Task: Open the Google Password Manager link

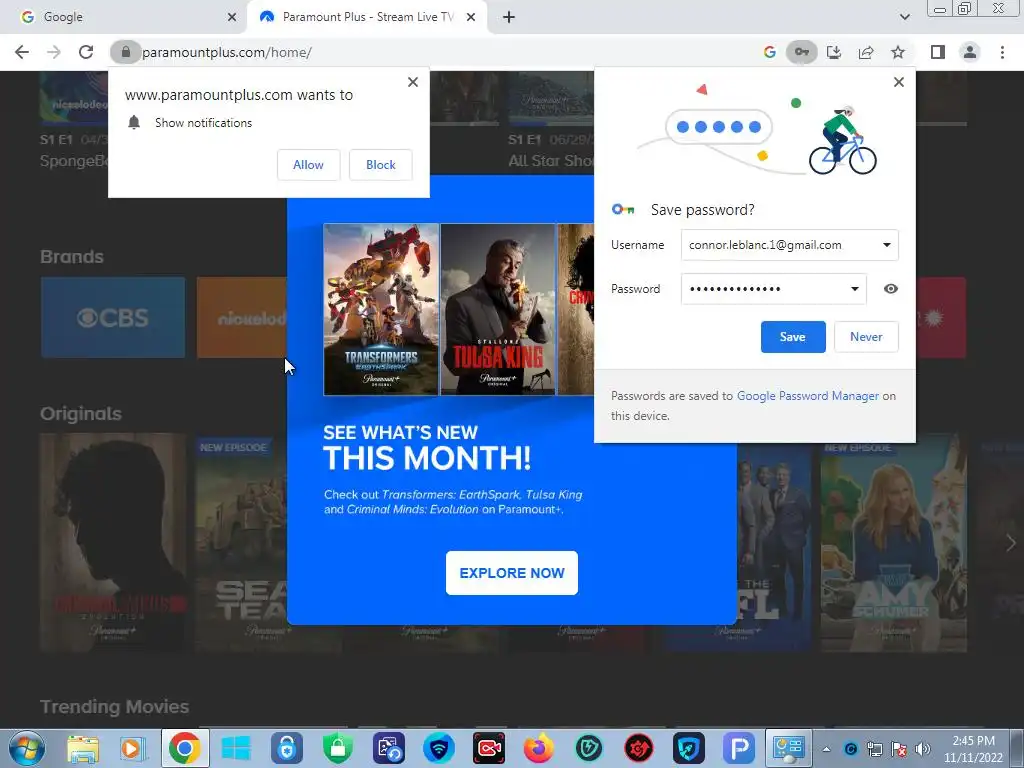Action: point(808,396)
